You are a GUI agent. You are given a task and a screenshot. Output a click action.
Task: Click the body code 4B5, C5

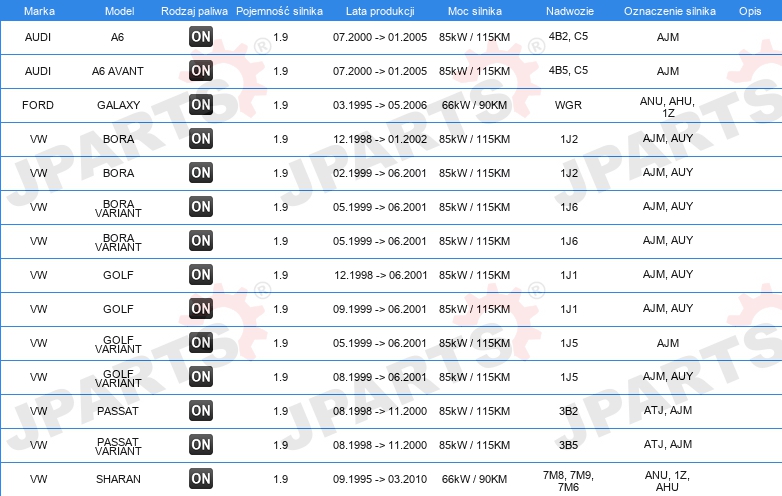569,70
